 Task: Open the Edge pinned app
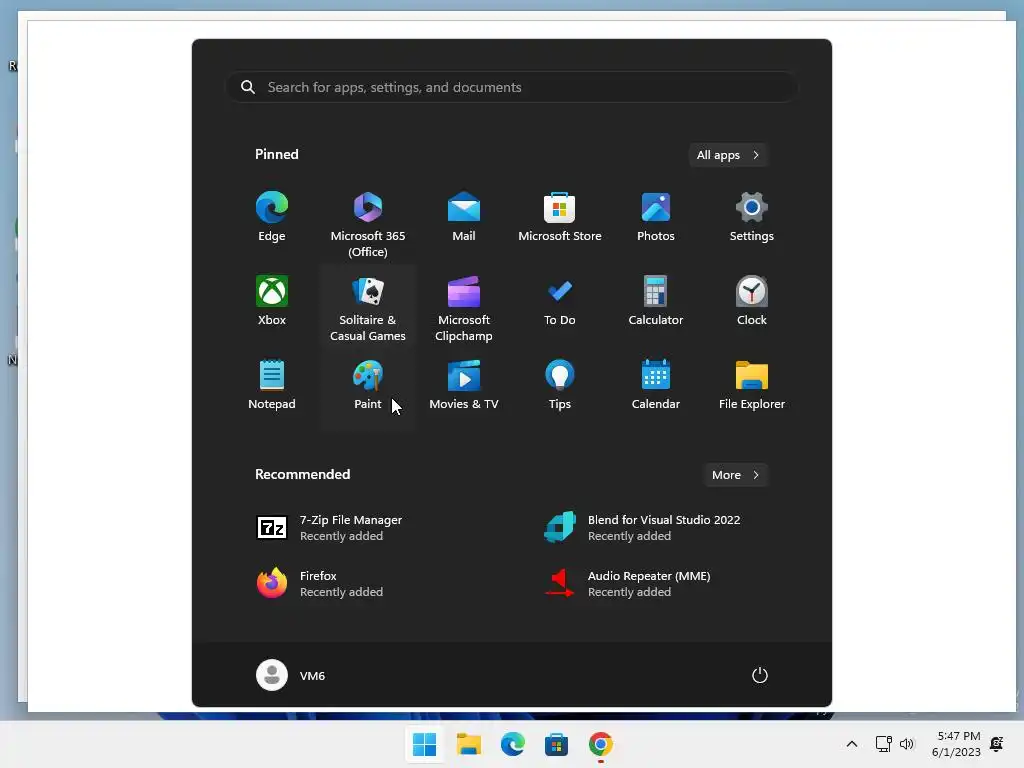272,218
